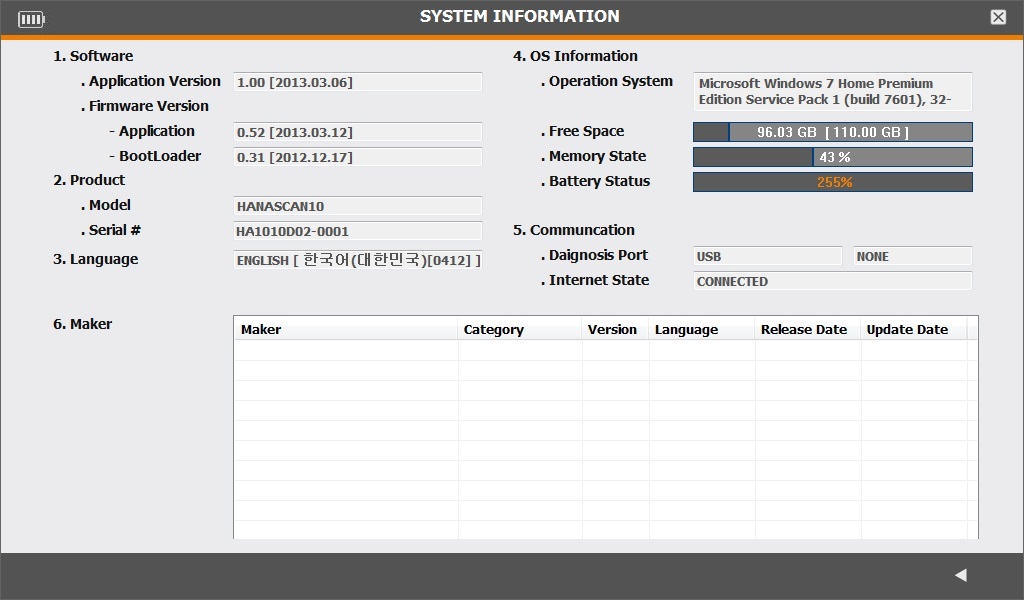Click the Update Date column header
This screenshot has width=1024, height=600.
pyautogui.click(x=912, y=329)
